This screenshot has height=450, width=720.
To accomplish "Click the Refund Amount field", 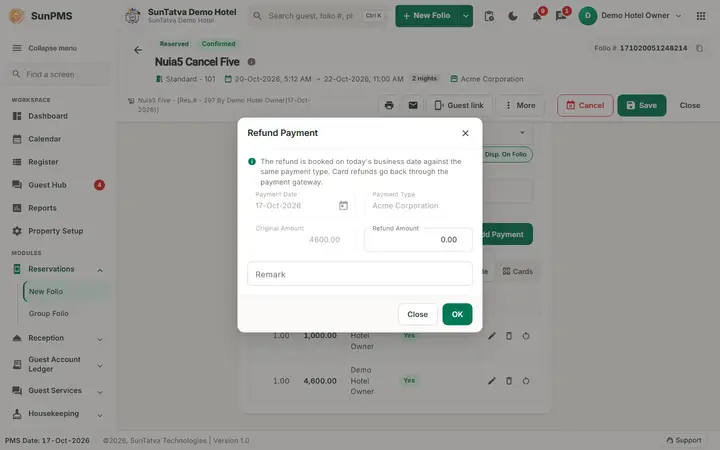I will click(418, 239).
